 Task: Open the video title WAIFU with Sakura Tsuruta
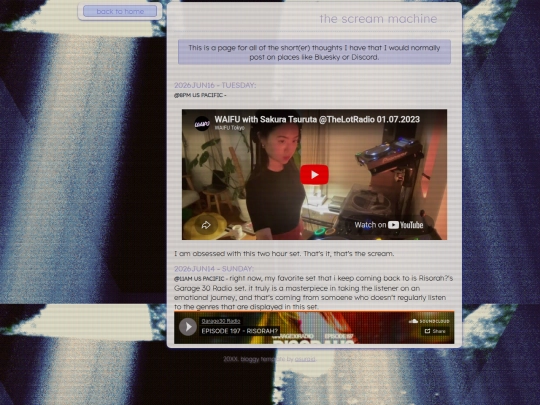[x=317, y=119]
